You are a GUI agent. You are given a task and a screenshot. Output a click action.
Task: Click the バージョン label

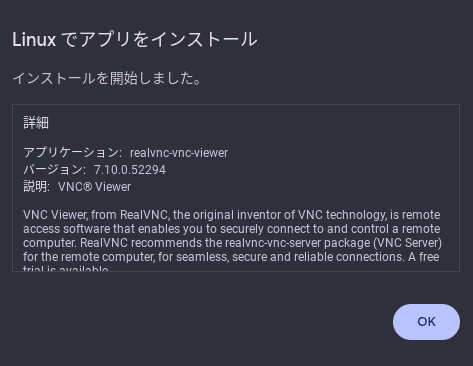pos(55,170)
